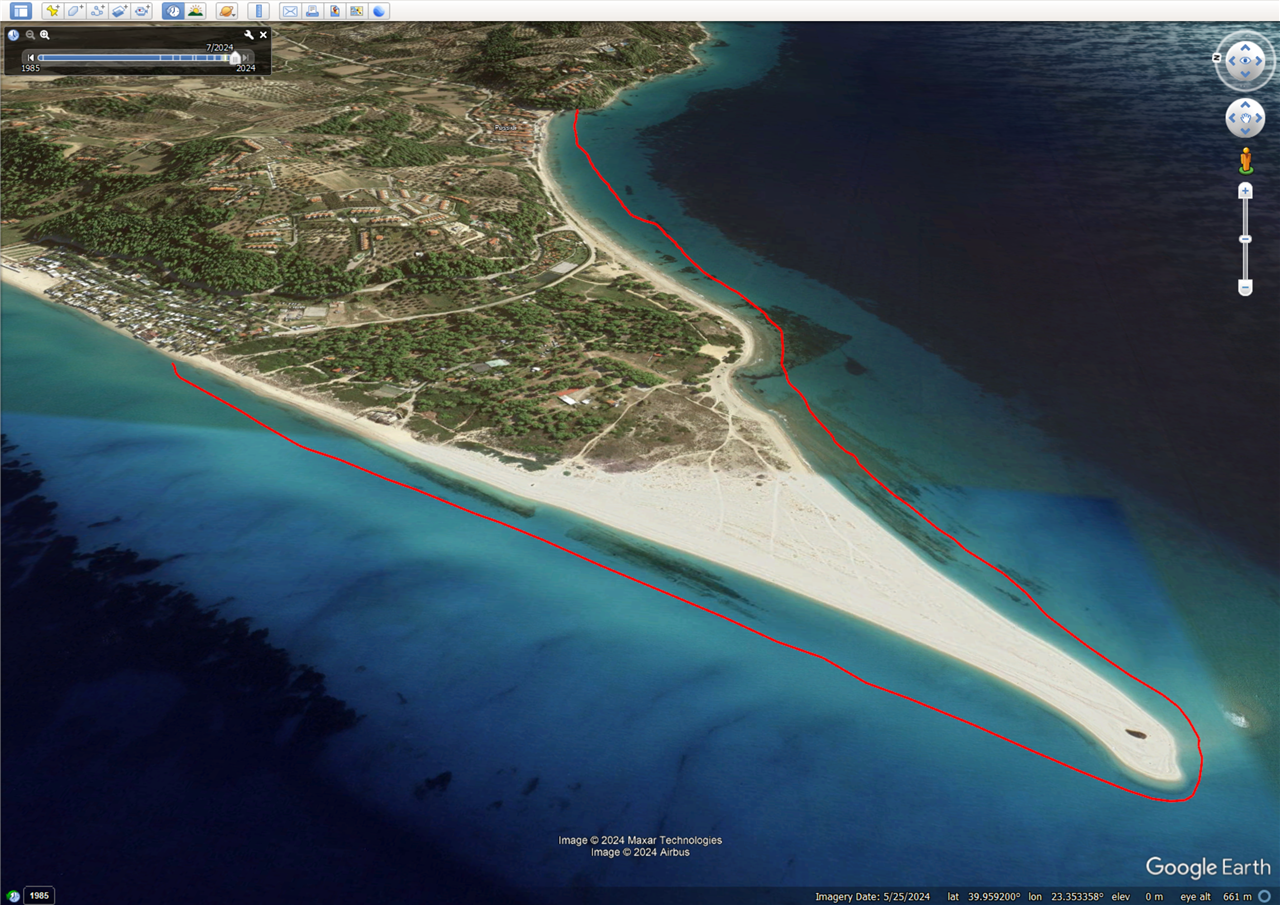This screenshot has width=1280, height=905.
Task: Toggle the historical imagery clock button
Action: tap(173, 11)
